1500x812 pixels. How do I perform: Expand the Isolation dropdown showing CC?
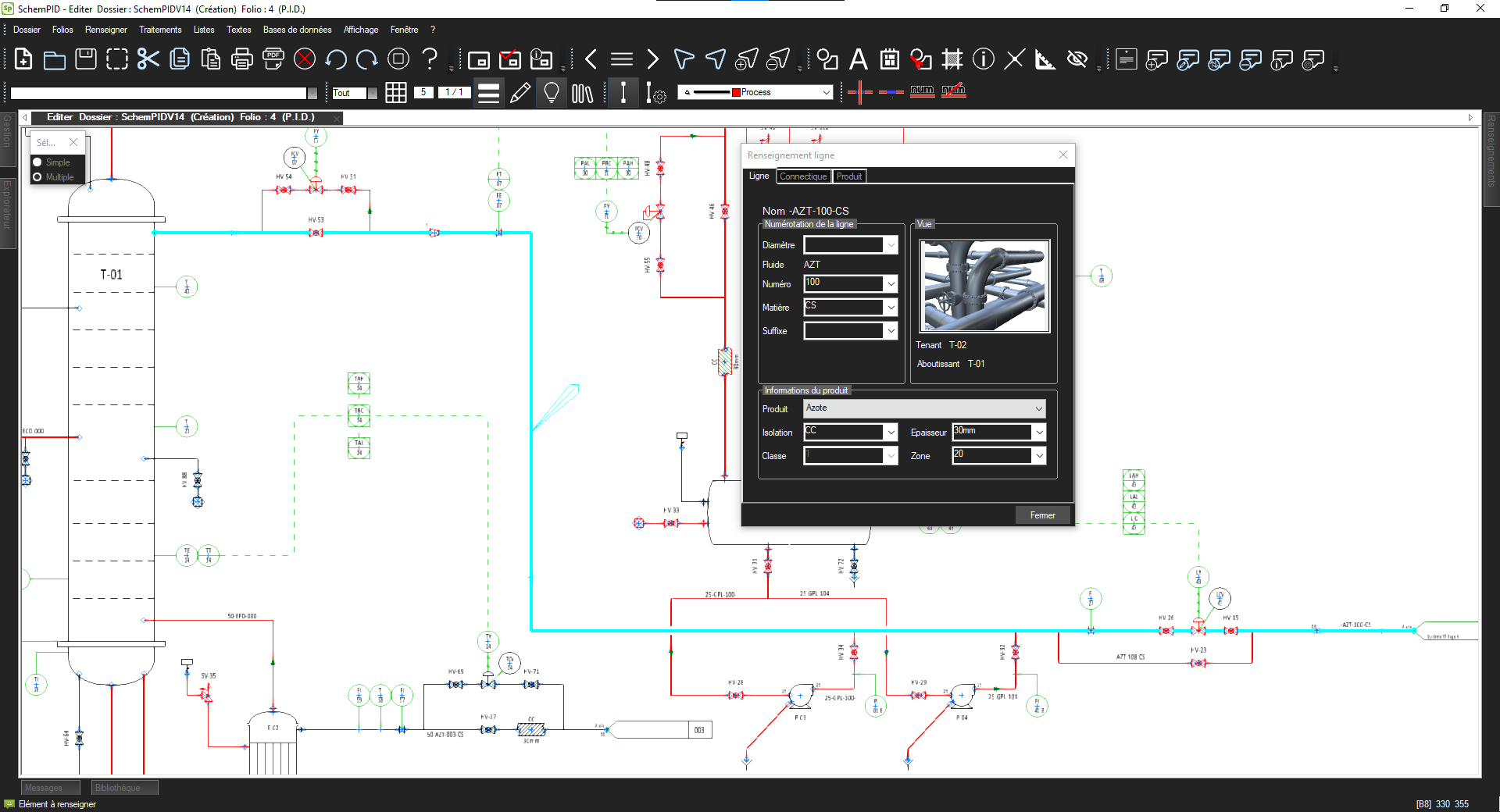point(891,433)
